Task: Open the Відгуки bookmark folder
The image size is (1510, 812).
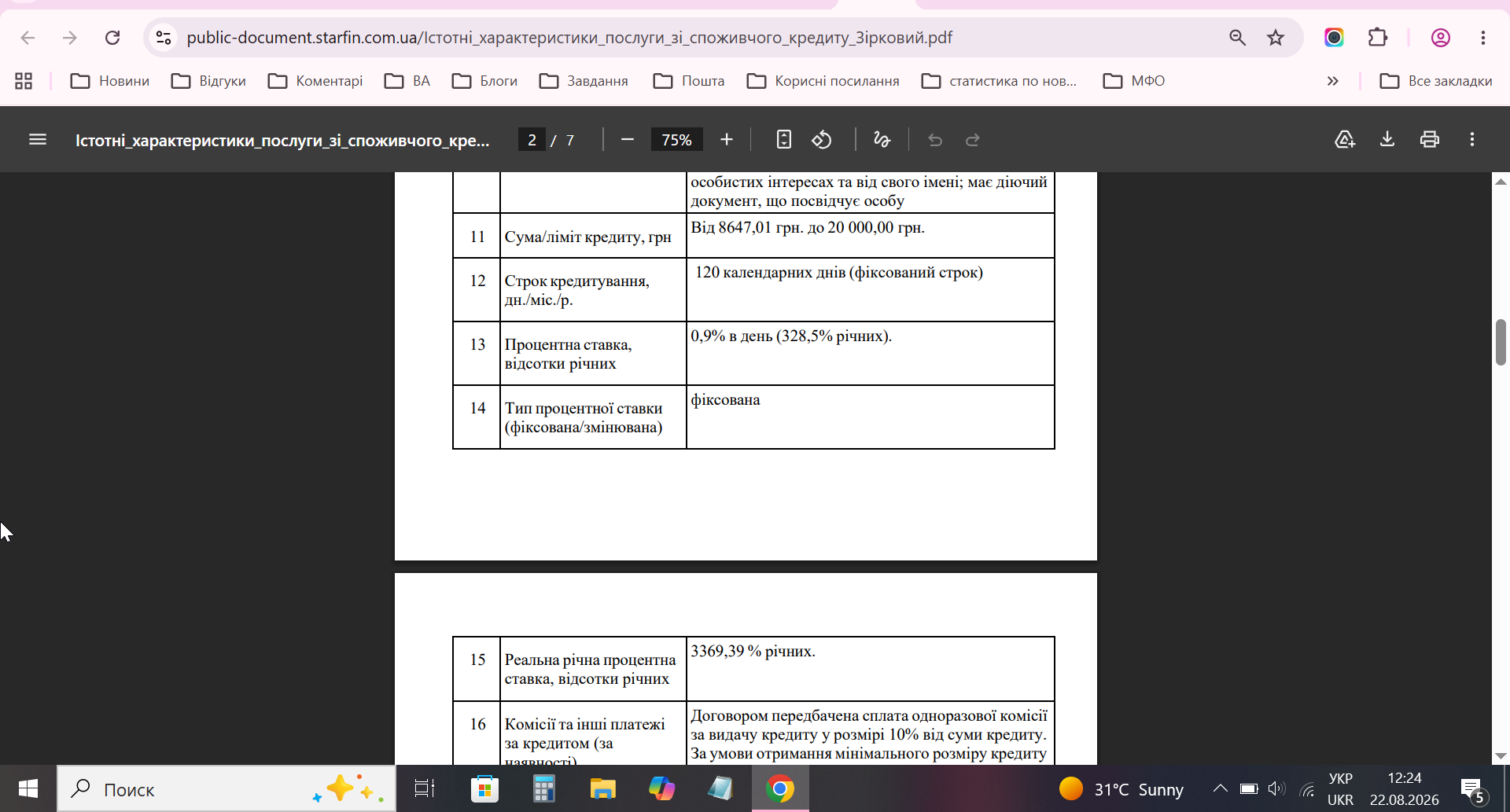Action: pos(208,81)
